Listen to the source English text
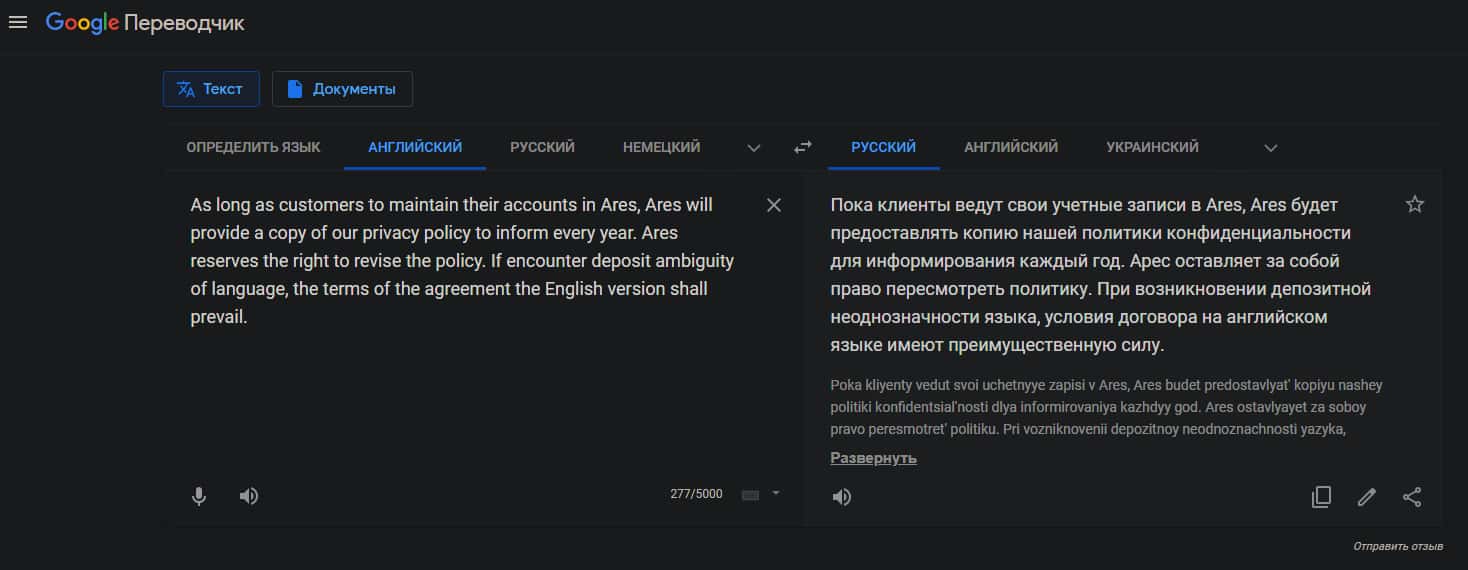This screenshot has width=1468, height=570. tap(249, 496)
